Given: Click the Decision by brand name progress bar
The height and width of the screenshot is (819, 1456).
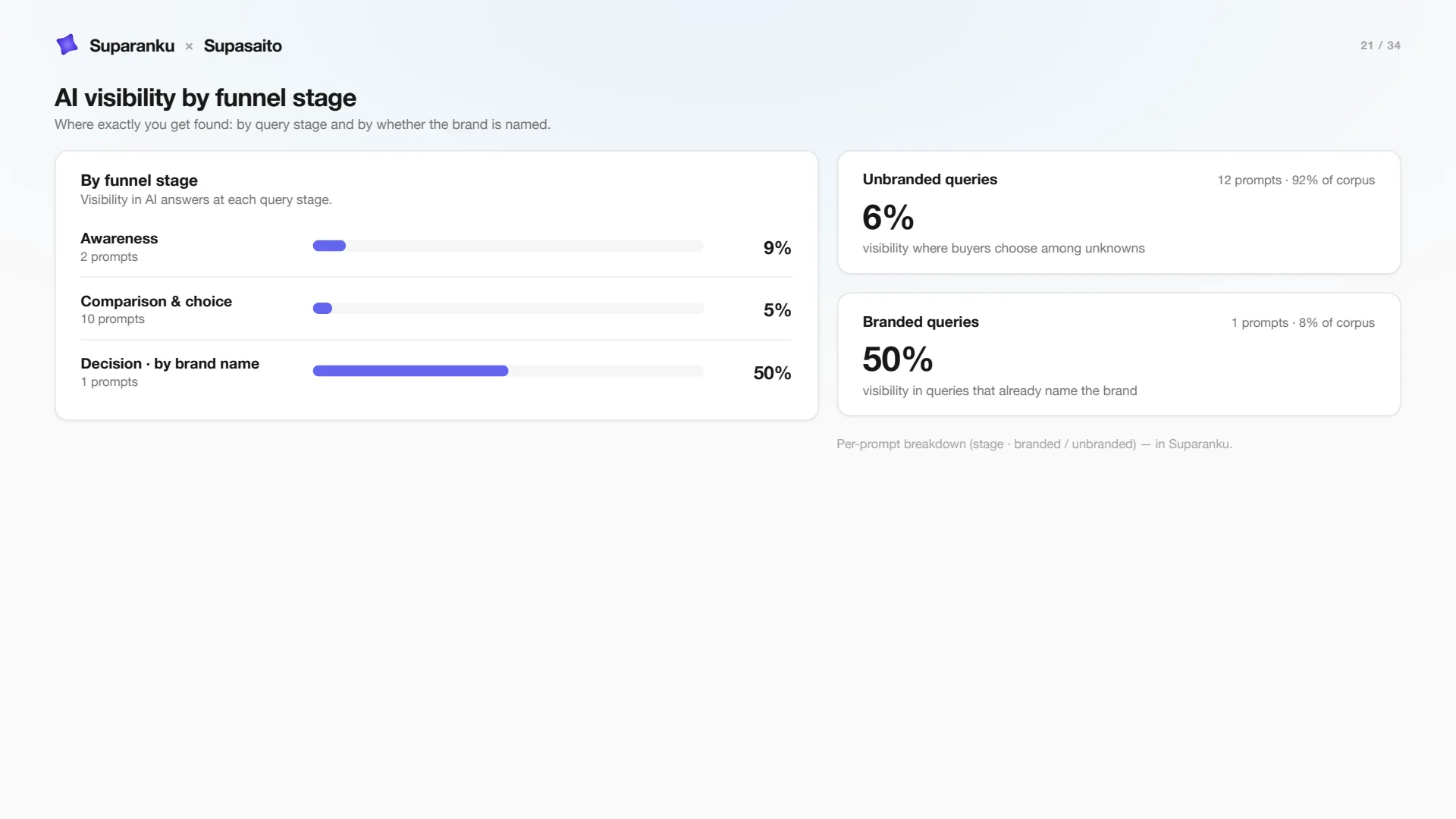Looking at the screenshot, I should (x=508, y=371).
